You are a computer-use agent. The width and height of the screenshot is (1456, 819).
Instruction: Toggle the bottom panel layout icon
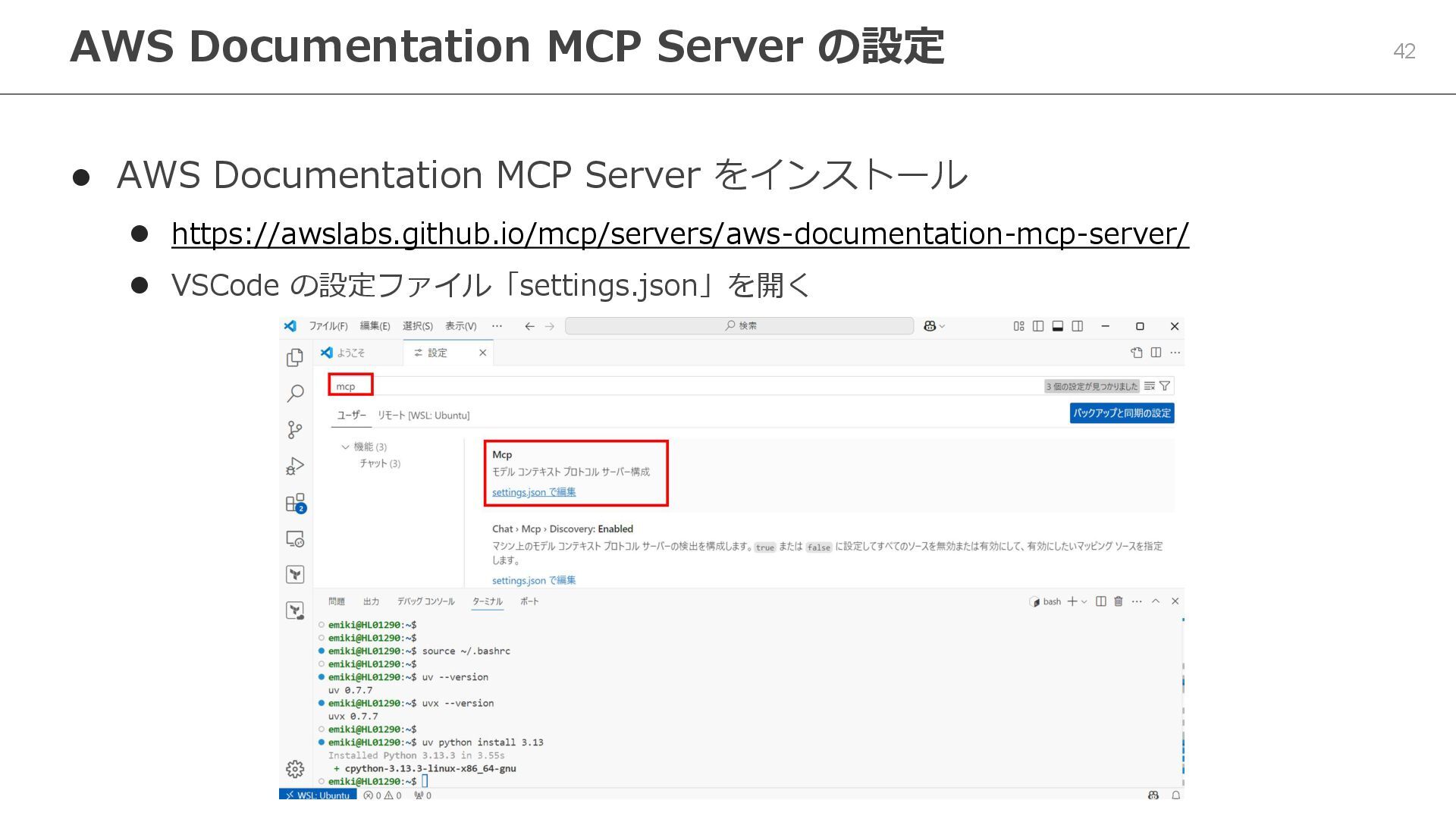tap(1058, 326)
